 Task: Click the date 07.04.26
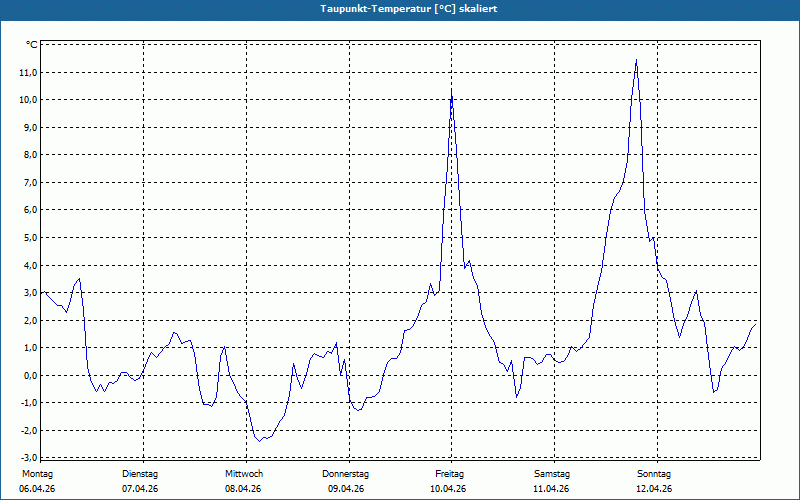pos(140,489)
